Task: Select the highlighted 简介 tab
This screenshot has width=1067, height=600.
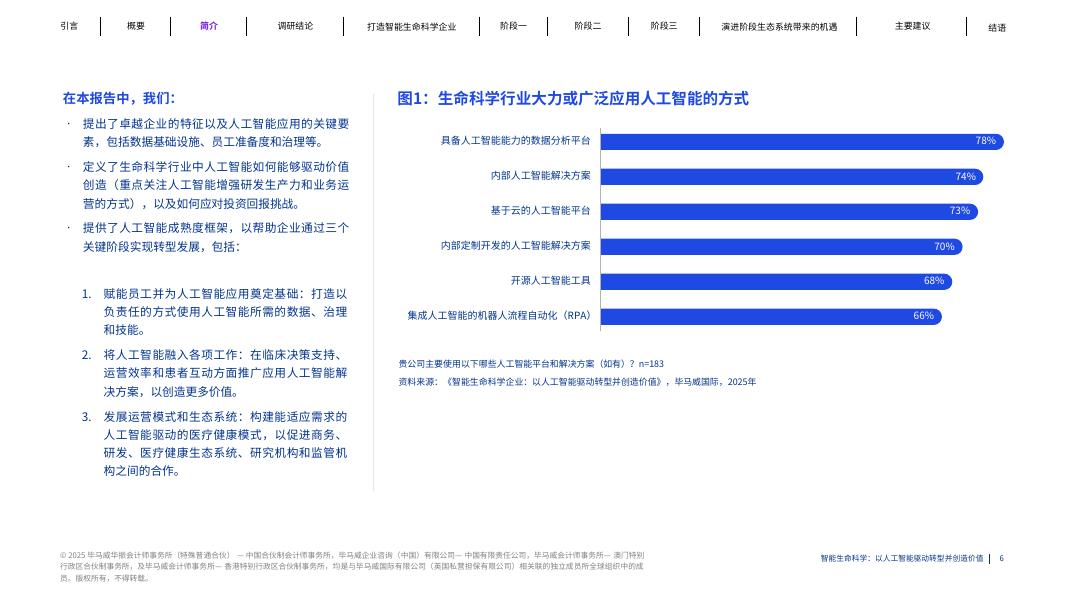Action: (209, 26)
